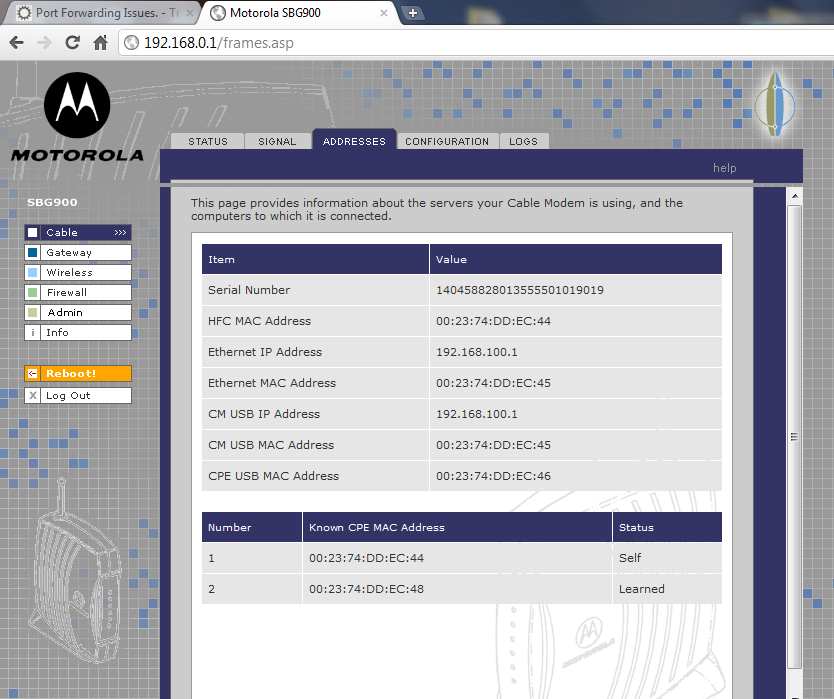Click the X icon beside Log Out
Viewport: 834px width, 699px height.
tap(32, 395)
